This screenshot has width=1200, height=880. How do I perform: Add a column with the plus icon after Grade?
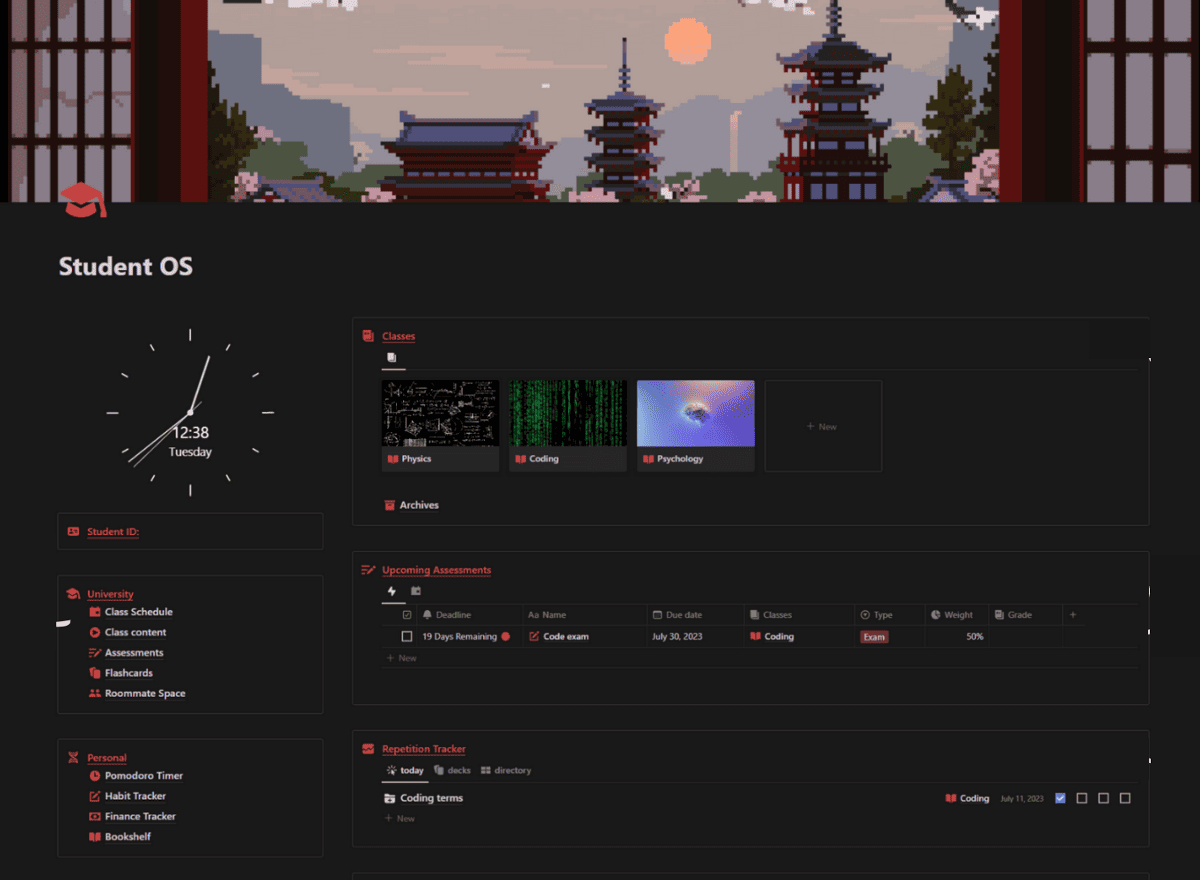coord(1073,615)
